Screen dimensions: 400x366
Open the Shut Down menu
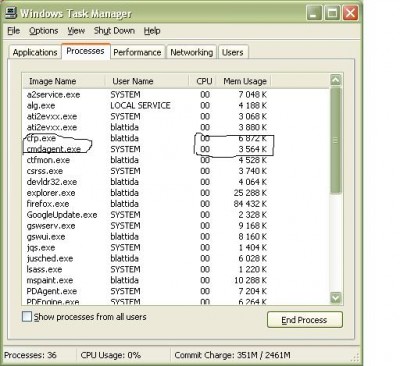pyautogui.click(x=114, y=31)
